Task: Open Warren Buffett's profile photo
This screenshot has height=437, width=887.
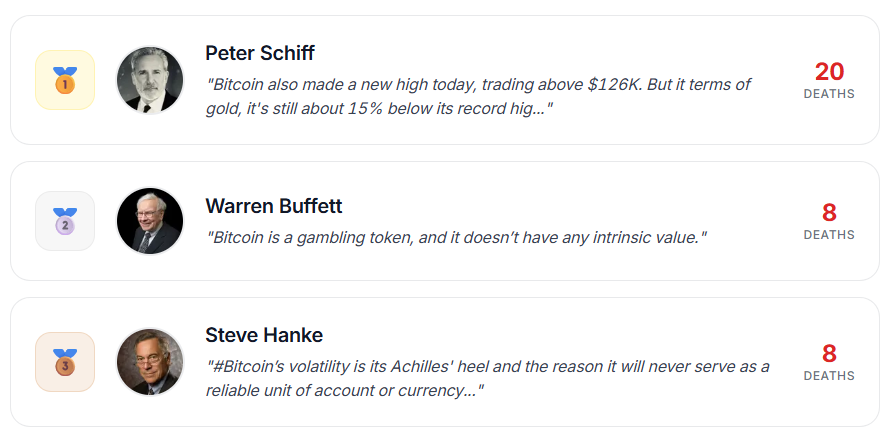Action: click(150, 221)
